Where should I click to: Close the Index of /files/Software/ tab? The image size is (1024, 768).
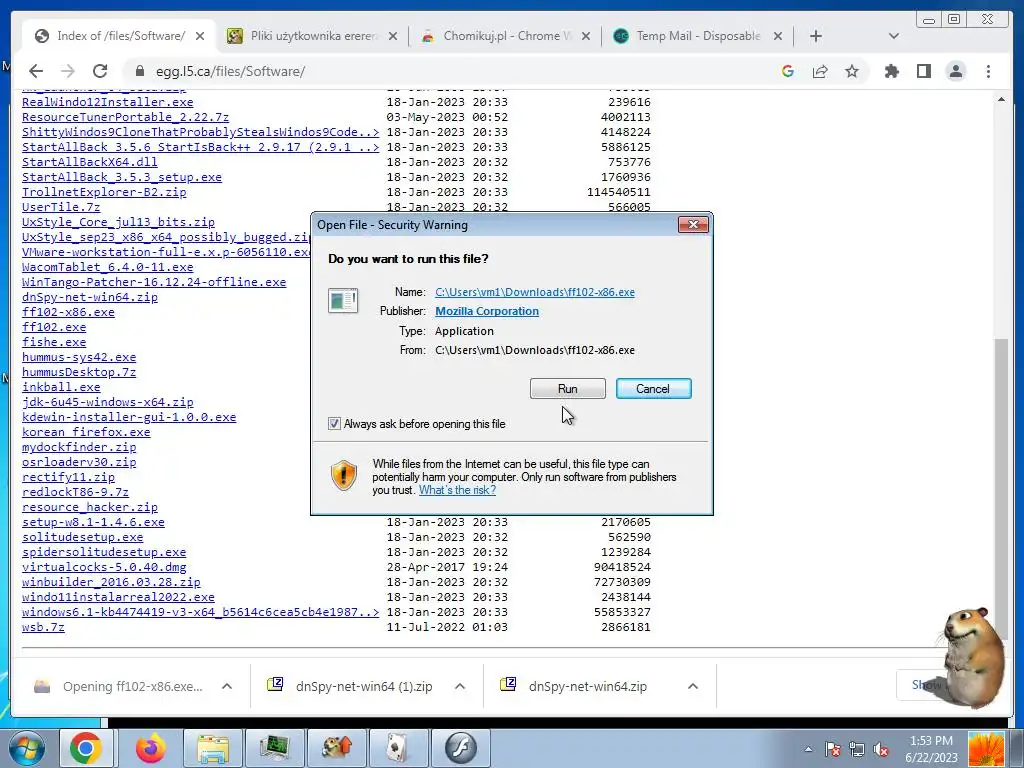tap(200, 36)
